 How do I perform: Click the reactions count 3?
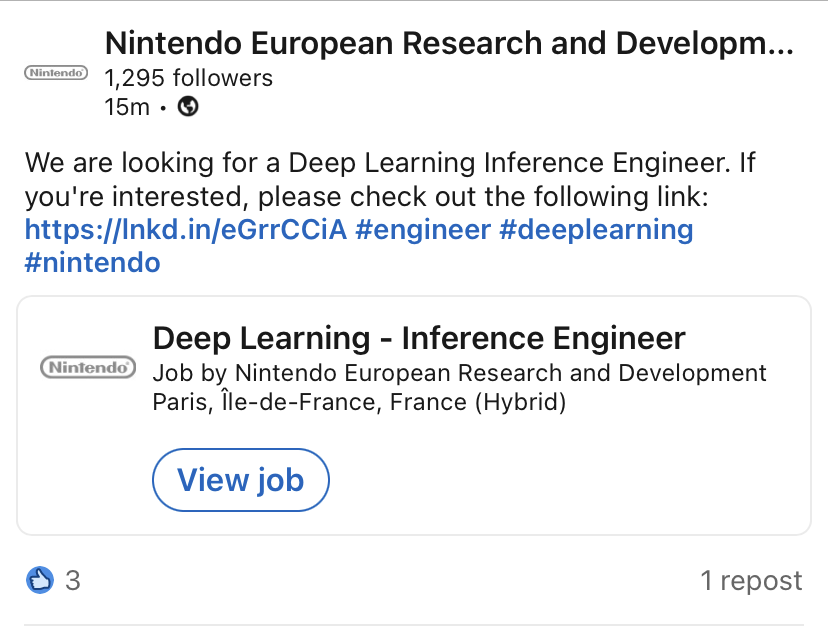coord(72,580)
